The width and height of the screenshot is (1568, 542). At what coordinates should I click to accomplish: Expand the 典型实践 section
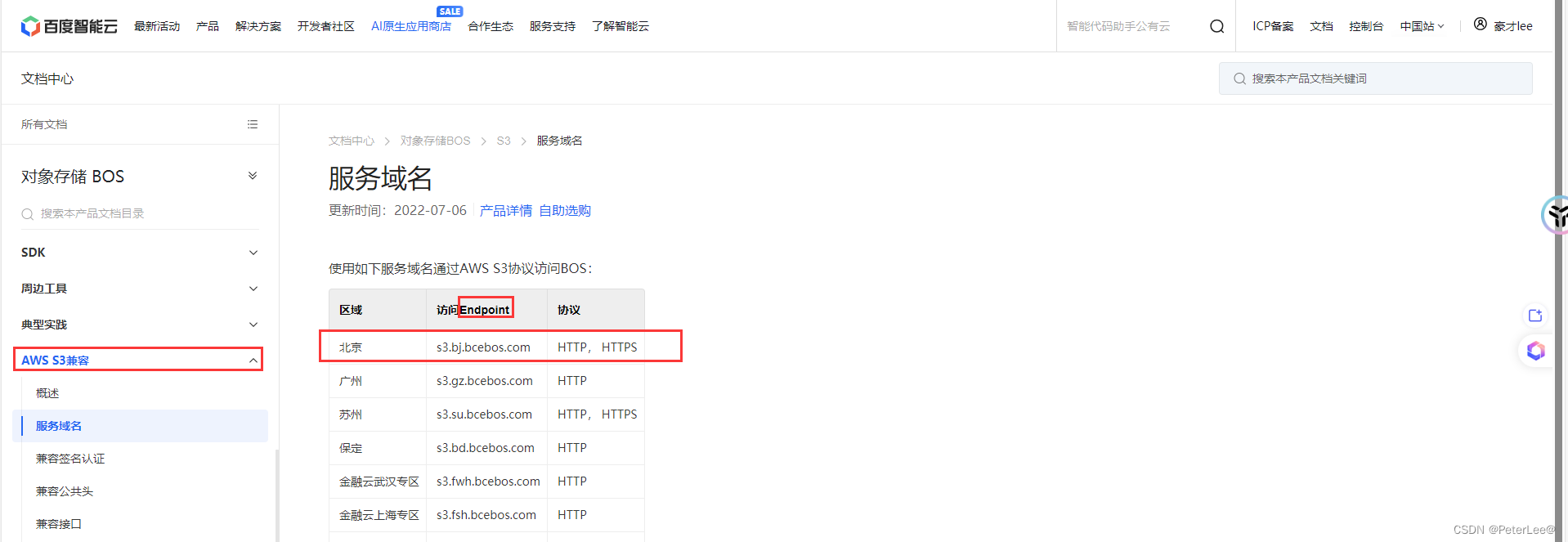[x=253, y=325]
